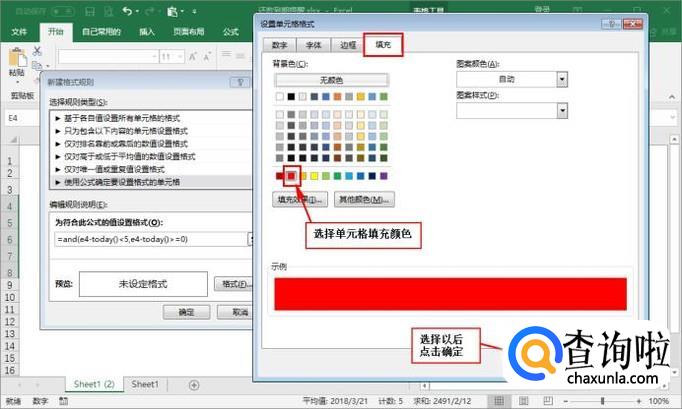
Task: Pick the black swatch in the top theme row
Action: click(x=291, y=97)
